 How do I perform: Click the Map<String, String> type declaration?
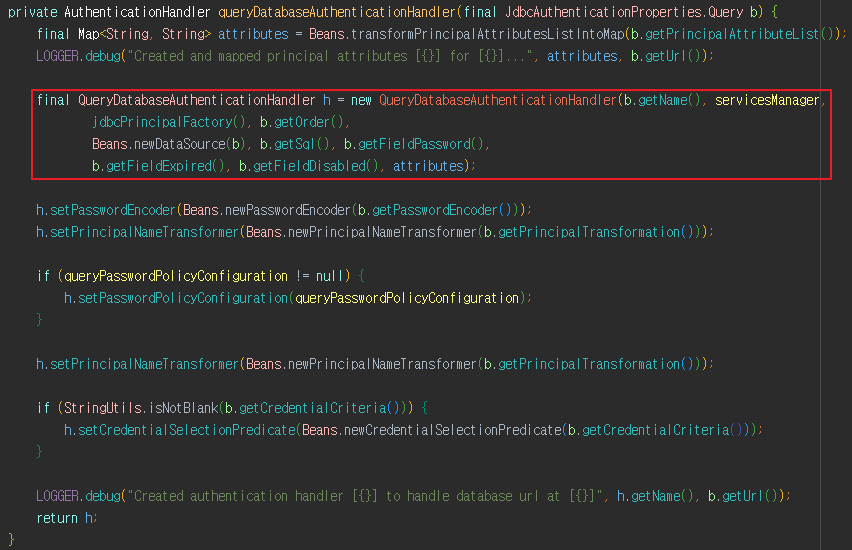point(144,34)
